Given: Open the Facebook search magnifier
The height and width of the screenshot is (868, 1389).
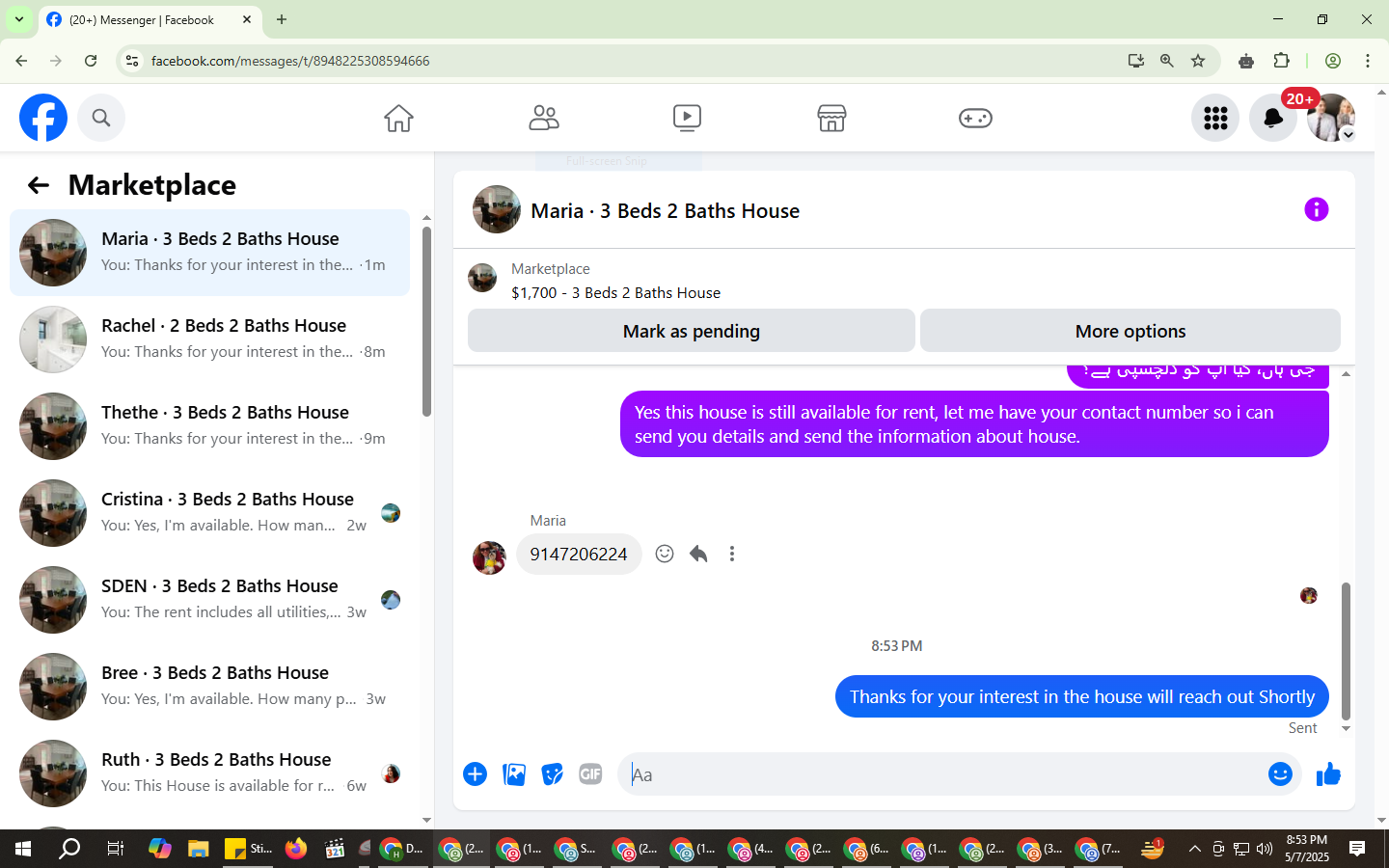Looking at the screenshot, I should pos(101,118).
